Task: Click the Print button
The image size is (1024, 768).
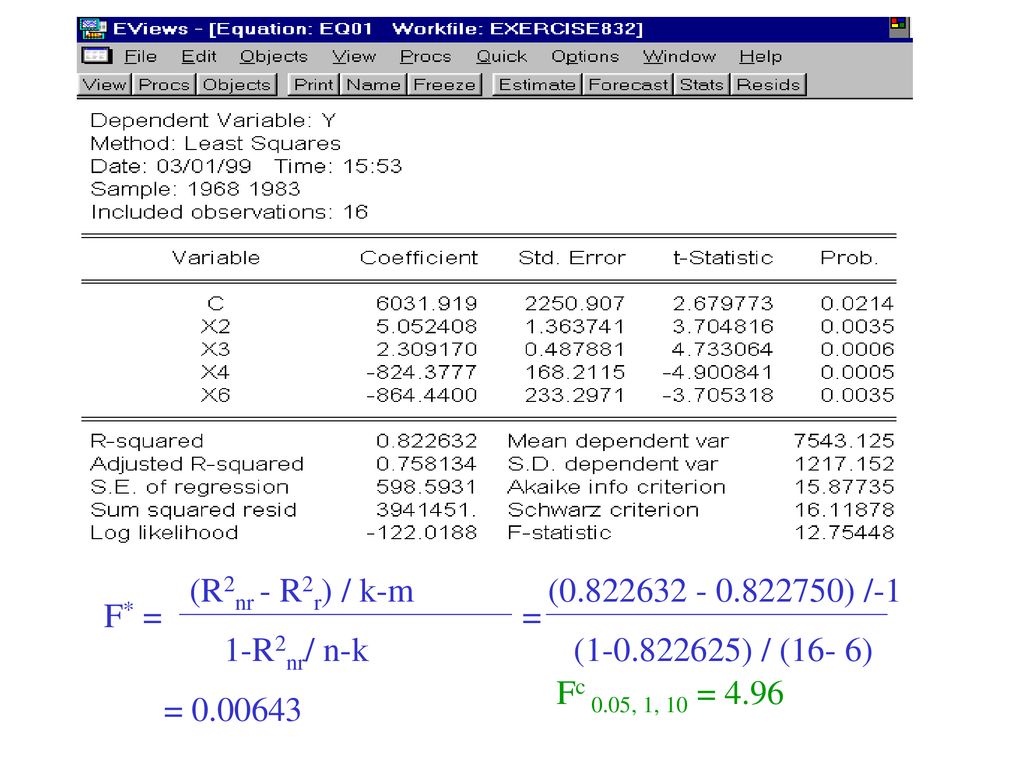Action: [313, 85]
